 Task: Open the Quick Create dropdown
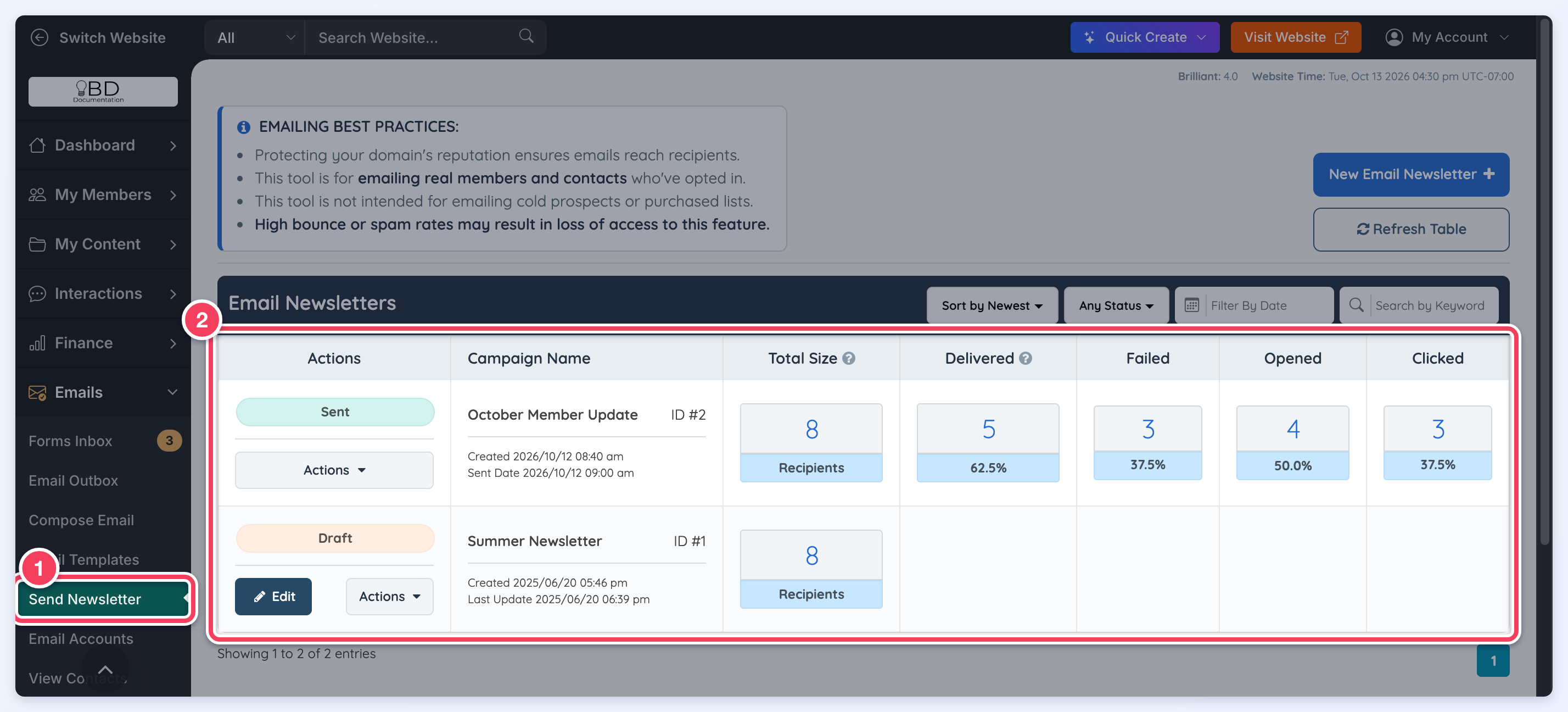click(x=1144, y=37)
